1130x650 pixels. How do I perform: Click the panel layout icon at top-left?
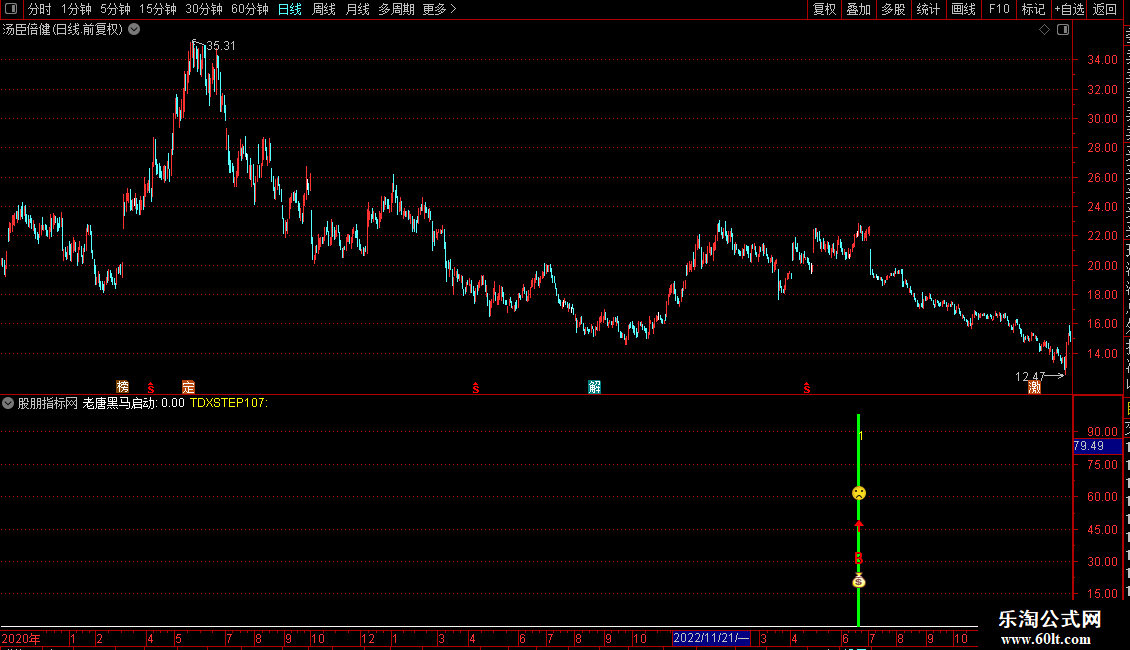(11, 9)
